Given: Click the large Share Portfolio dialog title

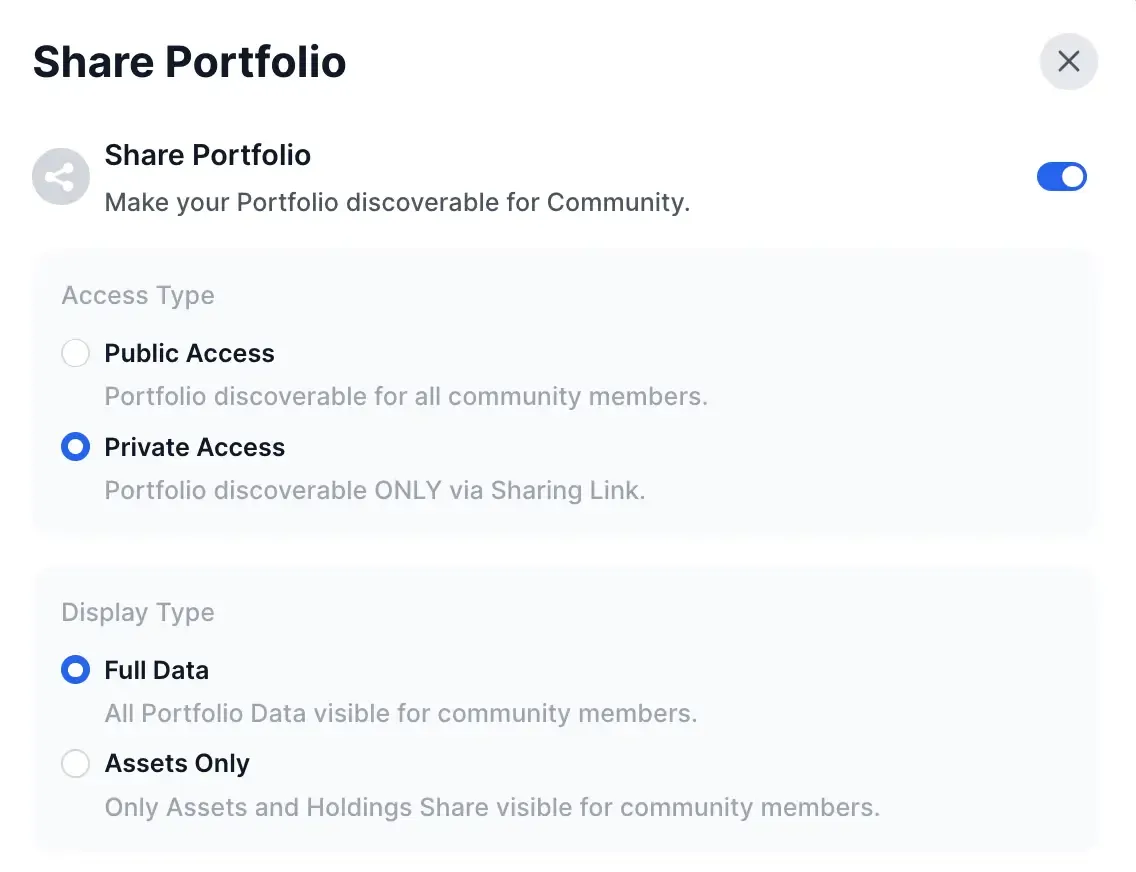Looking at the screenshot, I should 189,62.
